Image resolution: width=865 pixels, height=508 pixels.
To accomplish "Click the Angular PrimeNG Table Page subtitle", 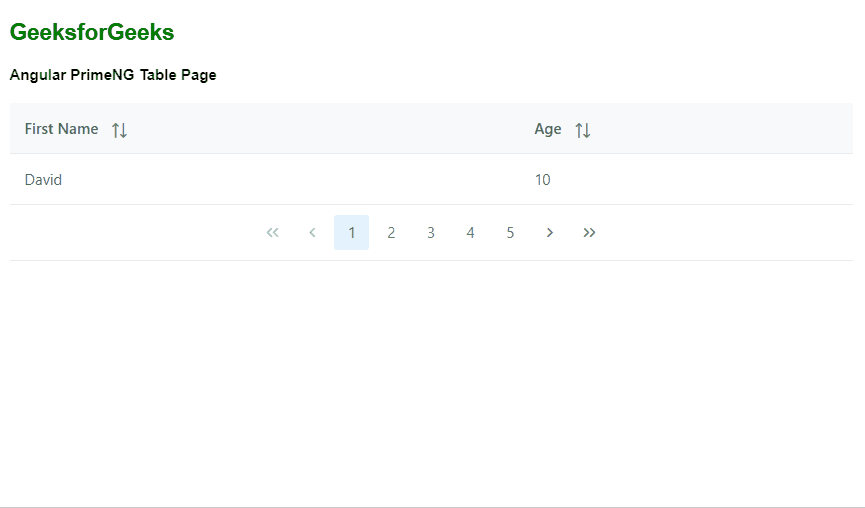I will click(113, 75).
